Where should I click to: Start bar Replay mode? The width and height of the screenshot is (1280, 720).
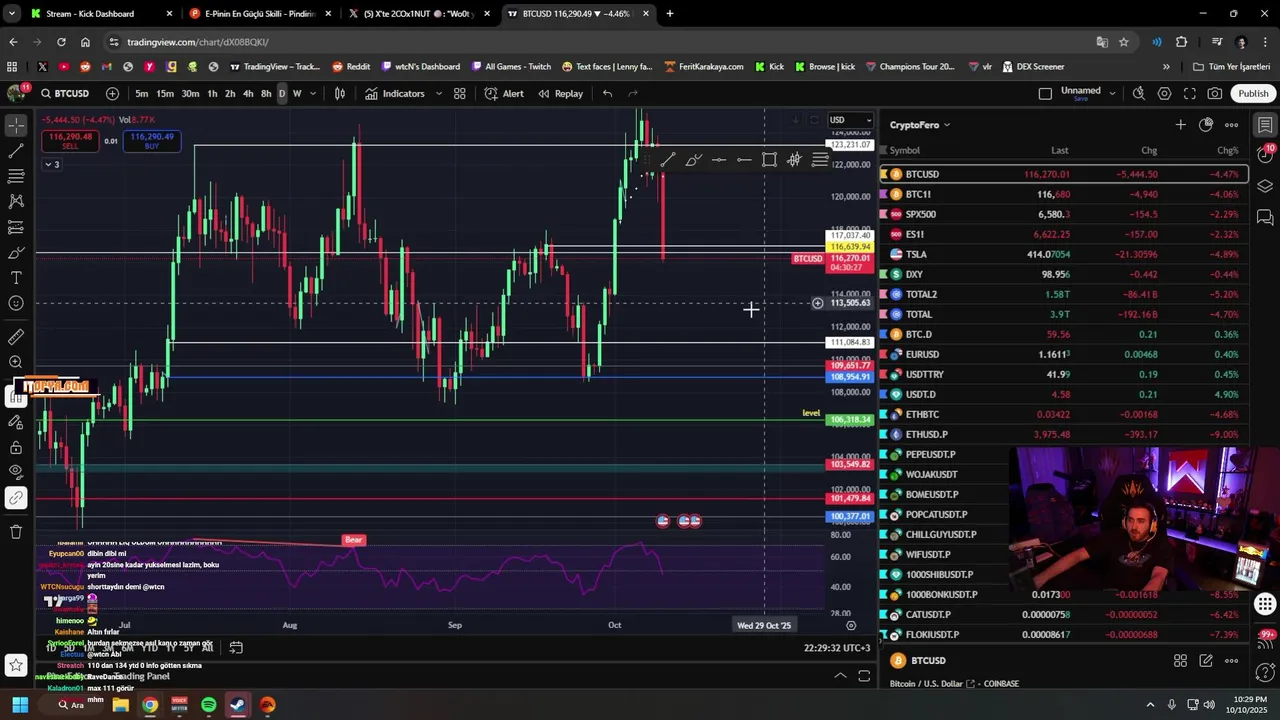tap(560, 93)
